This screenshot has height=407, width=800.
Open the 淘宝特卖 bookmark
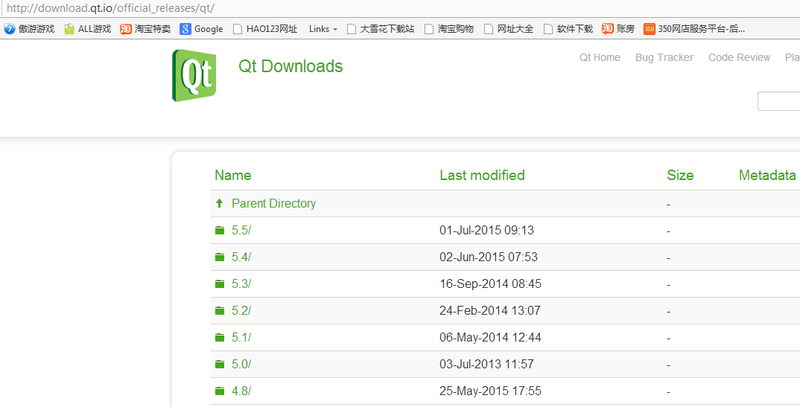(144, 29)
